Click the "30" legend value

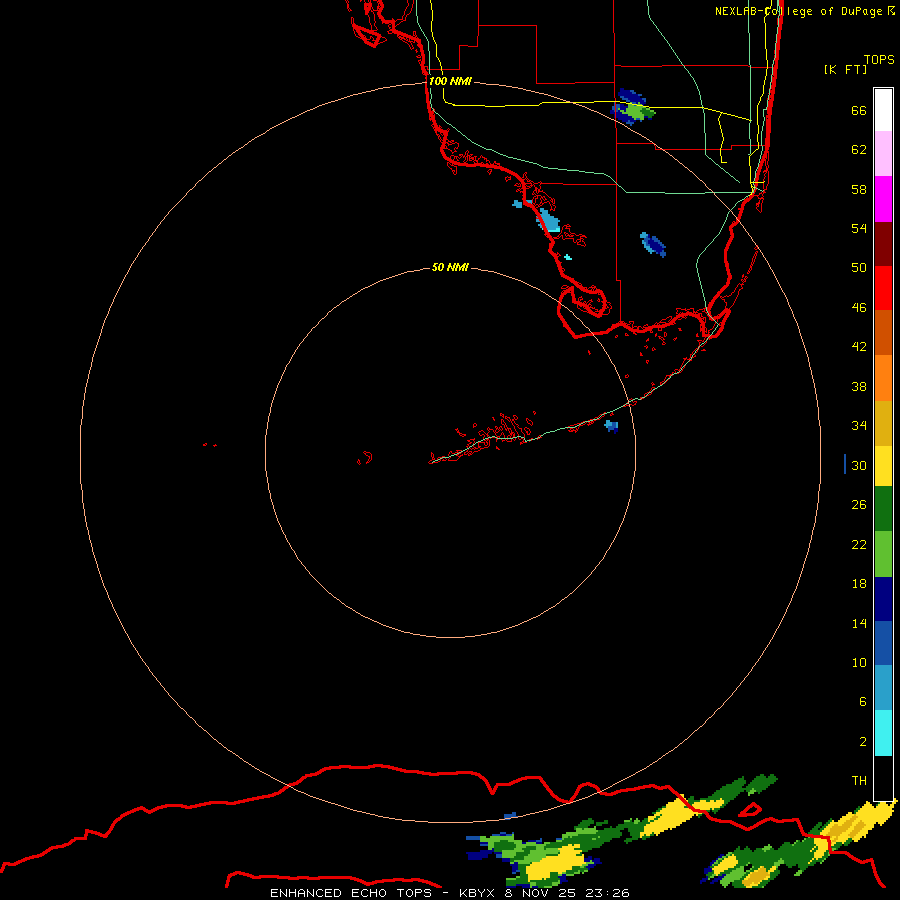[x=859, y=465]
